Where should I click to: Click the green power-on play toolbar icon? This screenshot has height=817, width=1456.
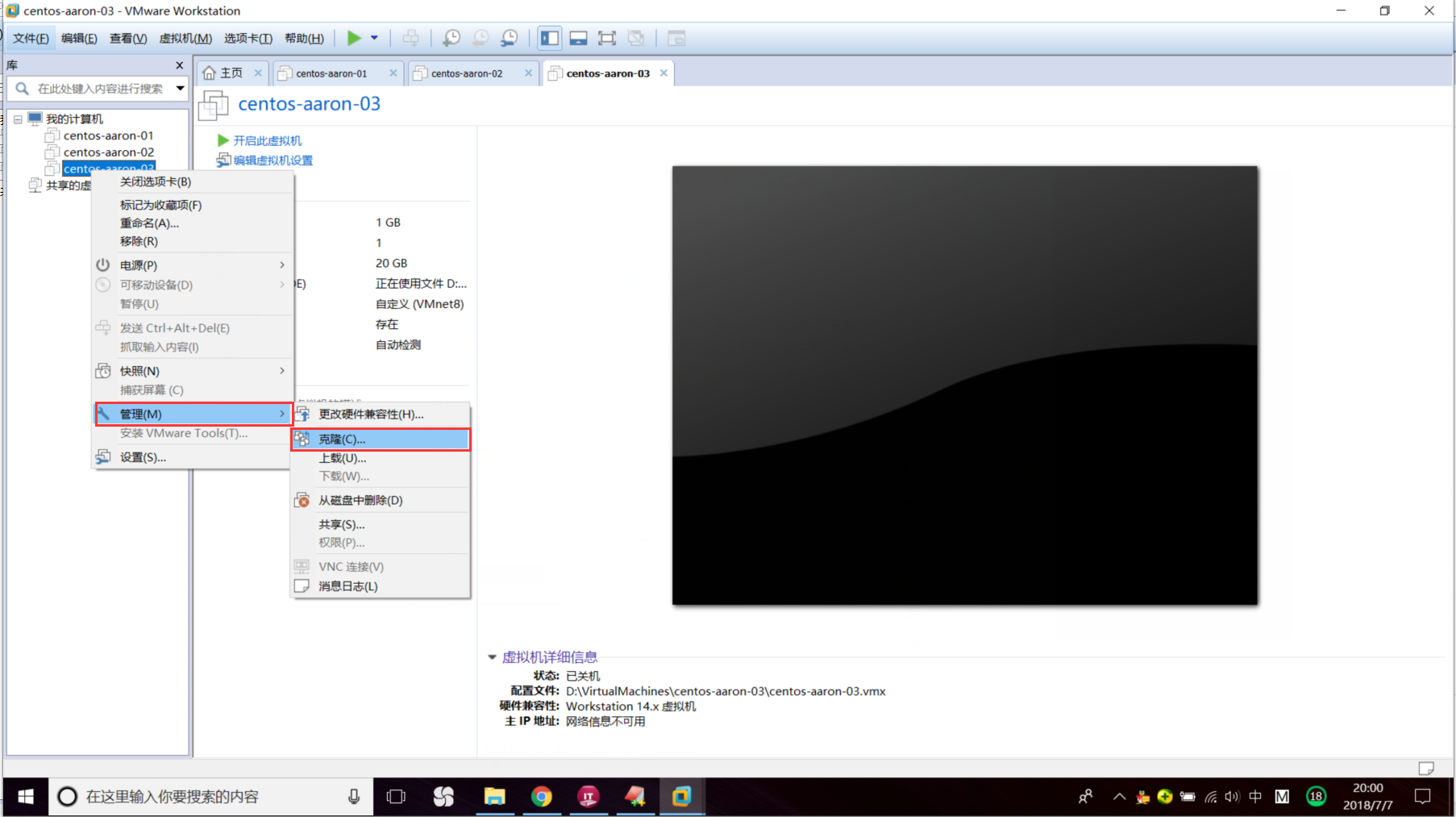pyautogui.click(x=354, y=38)
